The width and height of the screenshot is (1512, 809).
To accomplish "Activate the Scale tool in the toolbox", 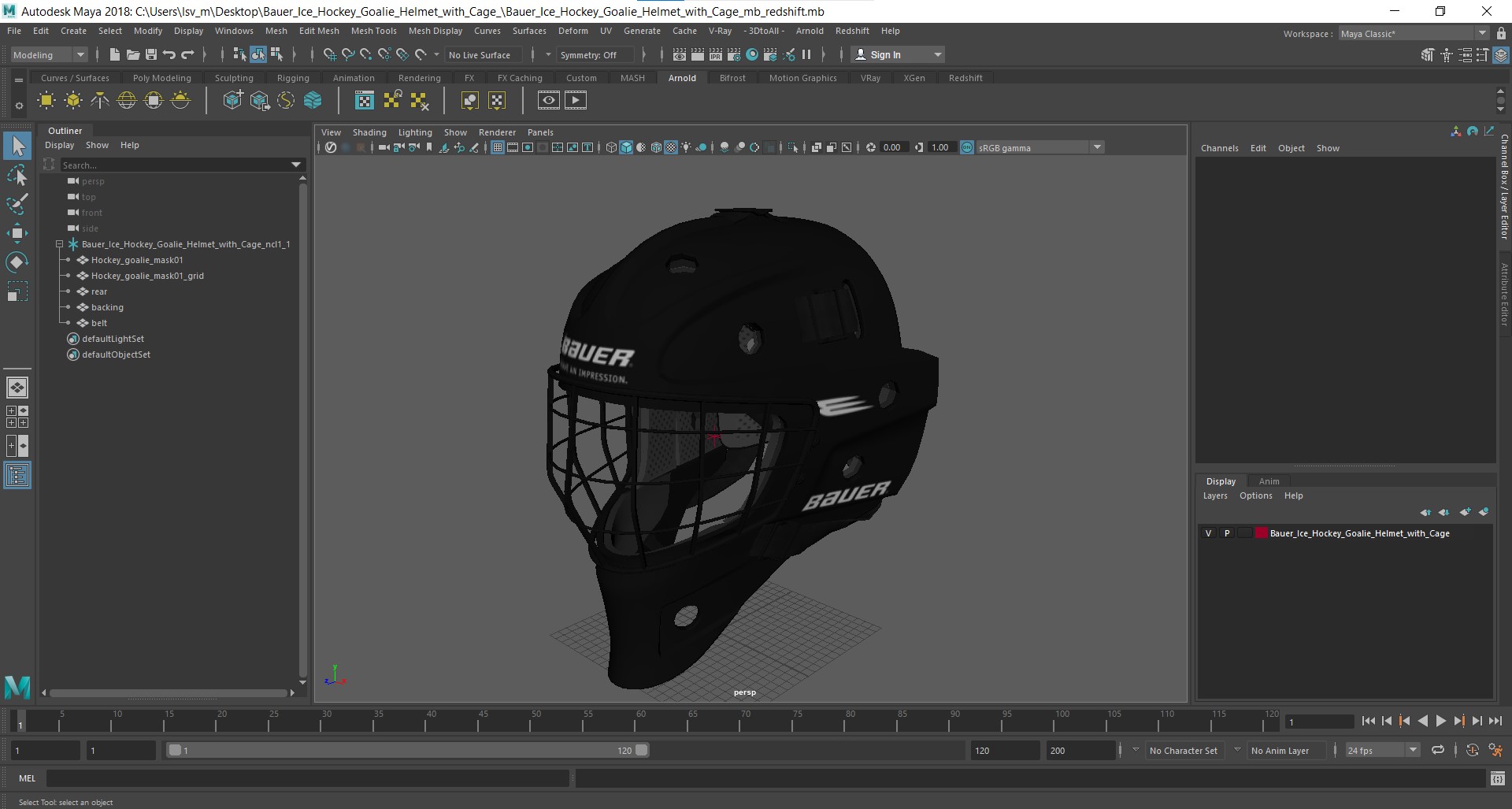I will click(x=17, y=291).
